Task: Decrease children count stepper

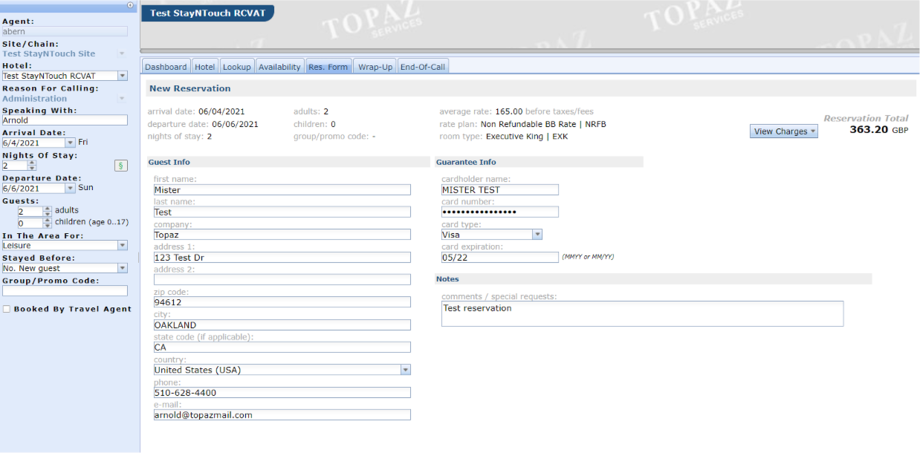Action: 48,226
